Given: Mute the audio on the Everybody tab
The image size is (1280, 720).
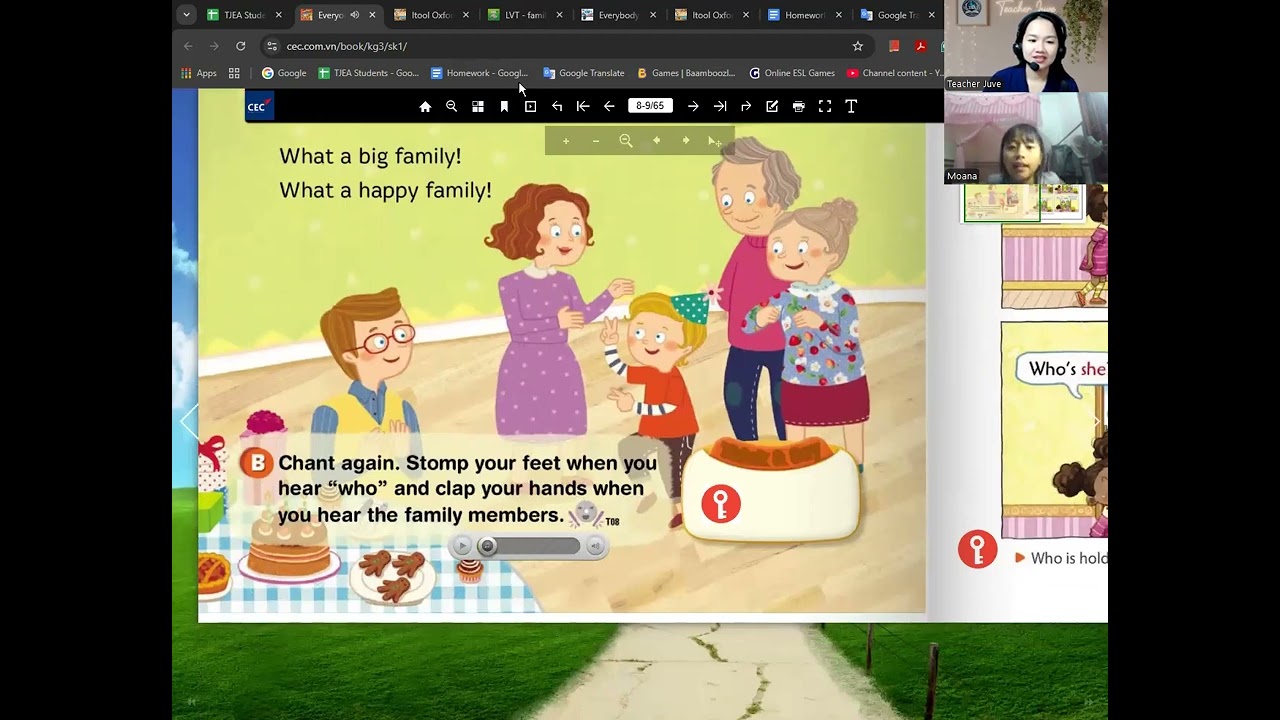Looking at the screenshot, I should coord(354,15).
